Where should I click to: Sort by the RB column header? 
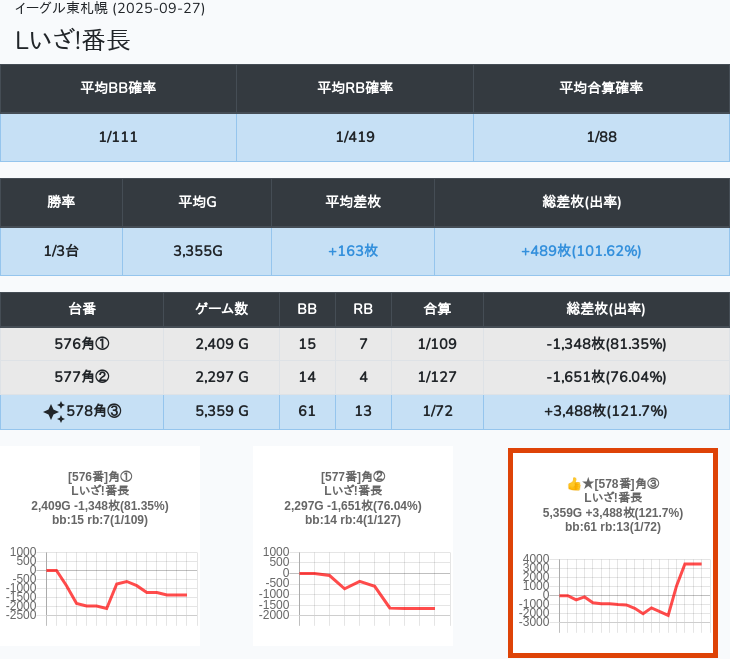point(363,309)
